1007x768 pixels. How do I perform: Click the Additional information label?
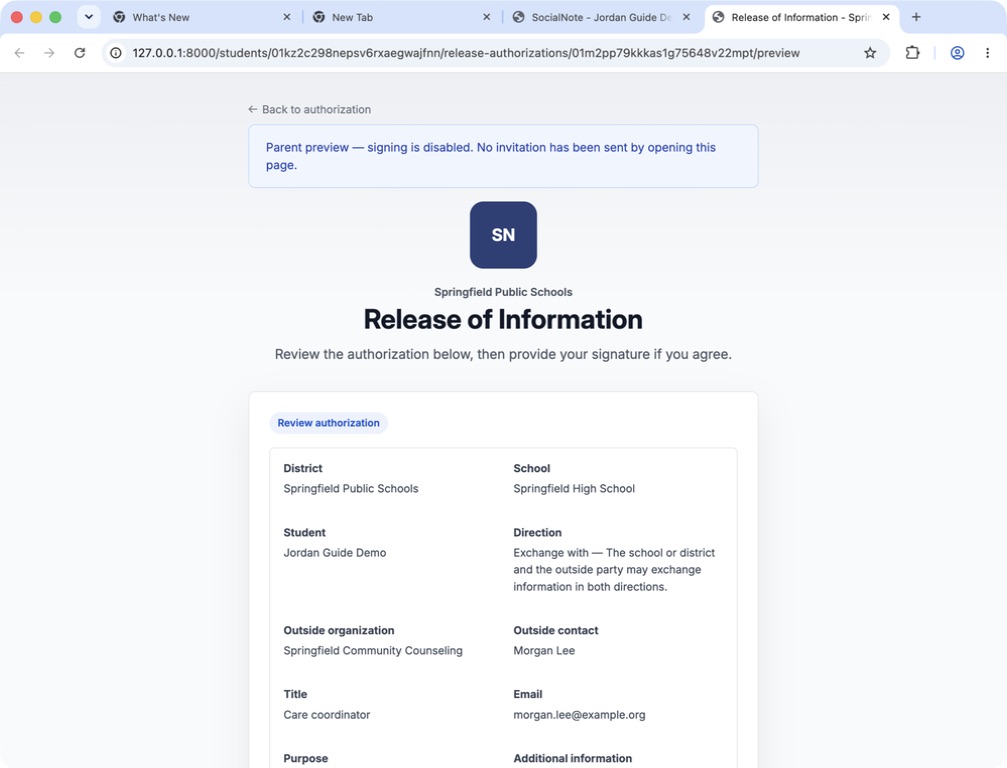tap(572, 758)
